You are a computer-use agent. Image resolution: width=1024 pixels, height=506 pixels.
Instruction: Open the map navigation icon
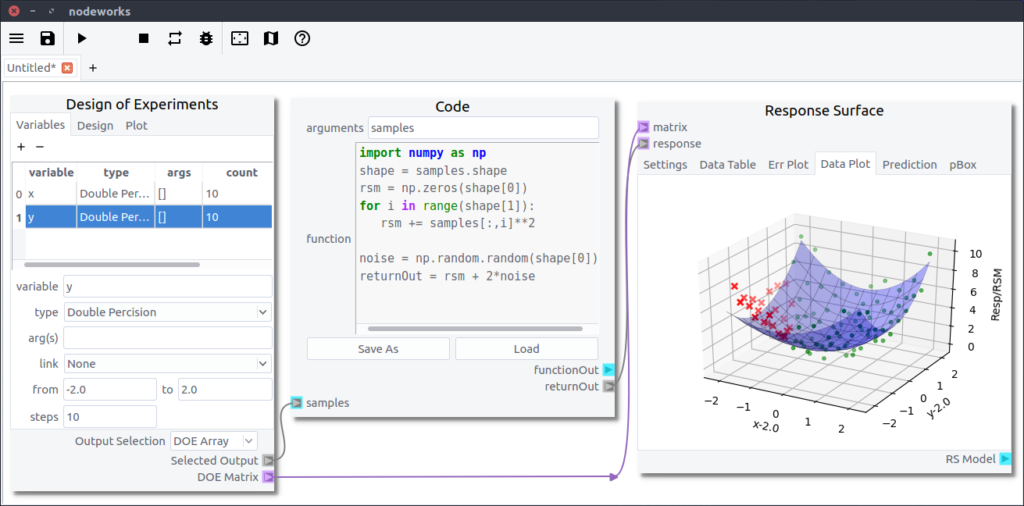click(270, 38)
